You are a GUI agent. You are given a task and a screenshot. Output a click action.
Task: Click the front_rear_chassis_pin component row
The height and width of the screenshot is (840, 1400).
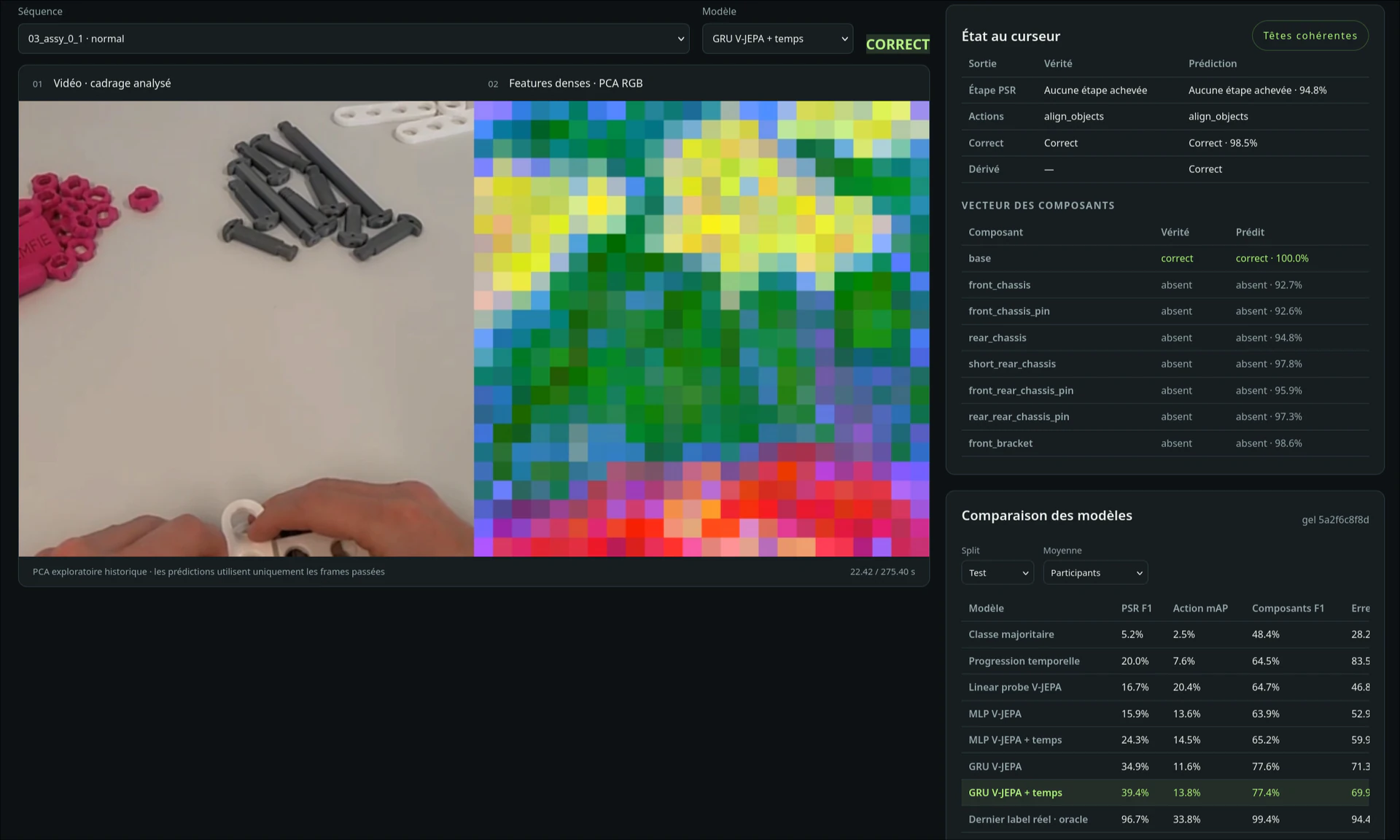point(1165,391)
